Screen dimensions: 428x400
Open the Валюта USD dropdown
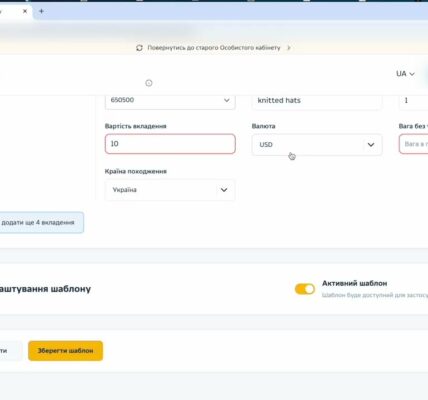pos(317,145)
